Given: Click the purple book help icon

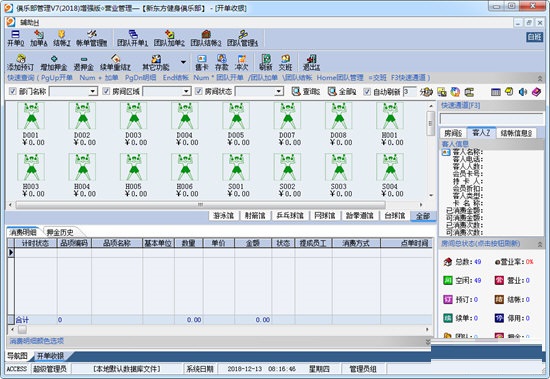Looking at the screenshot, I should point(536,92).
